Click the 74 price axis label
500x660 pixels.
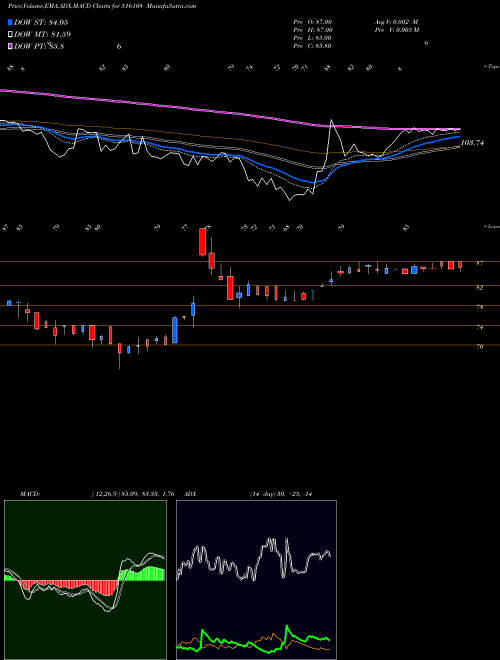[x=479, y=327]
